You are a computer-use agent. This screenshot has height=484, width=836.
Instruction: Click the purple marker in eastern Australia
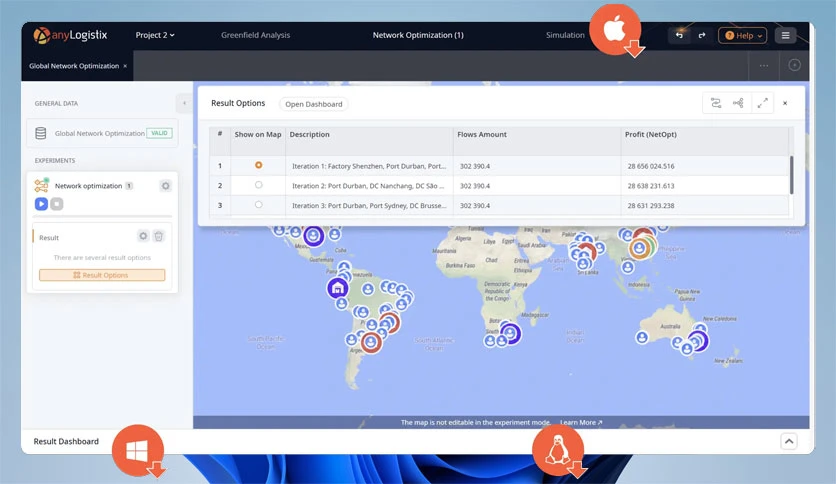(698, 341)
